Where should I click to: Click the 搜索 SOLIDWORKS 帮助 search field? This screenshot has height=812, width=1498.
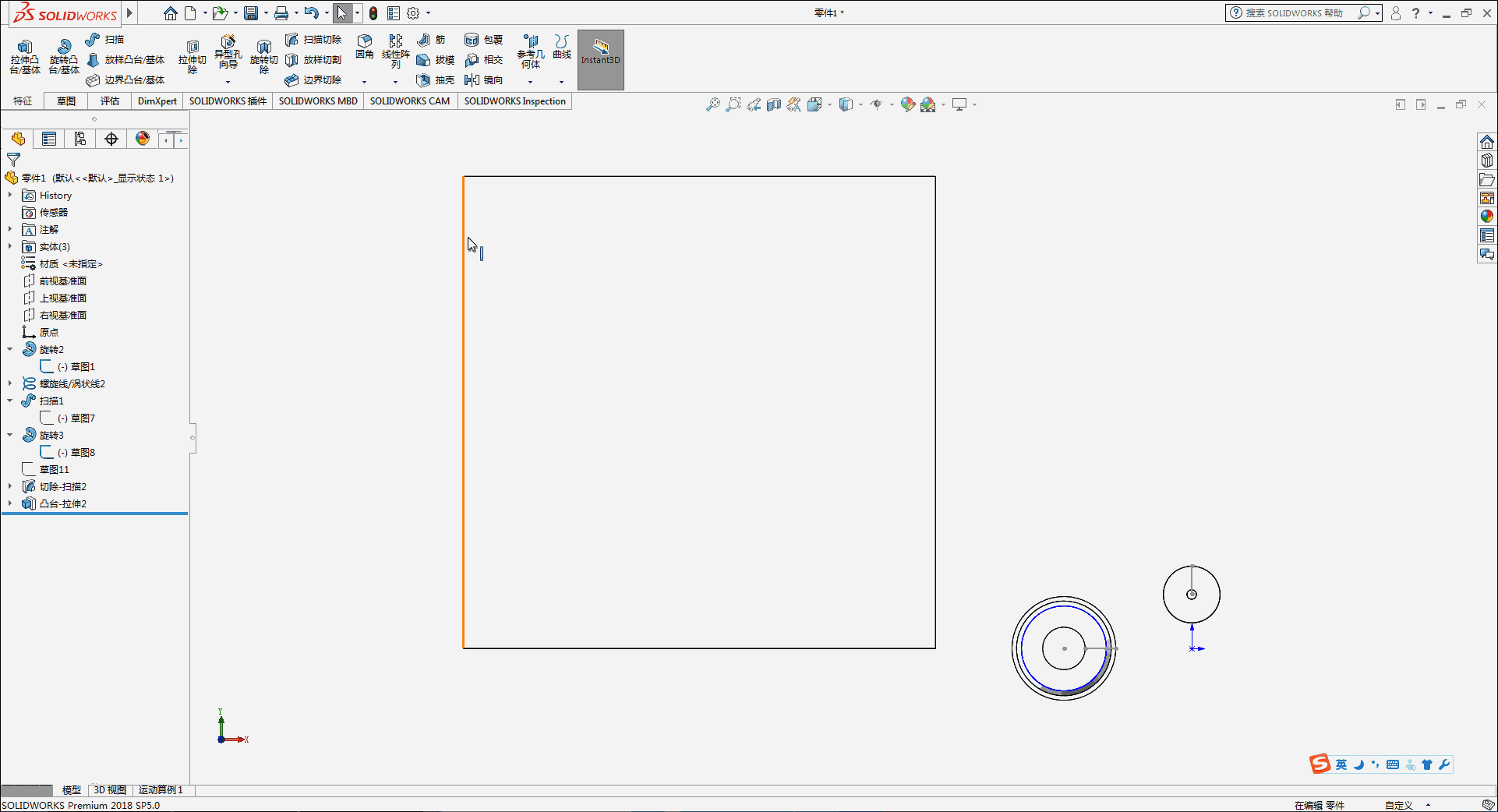pos(1295,13)
